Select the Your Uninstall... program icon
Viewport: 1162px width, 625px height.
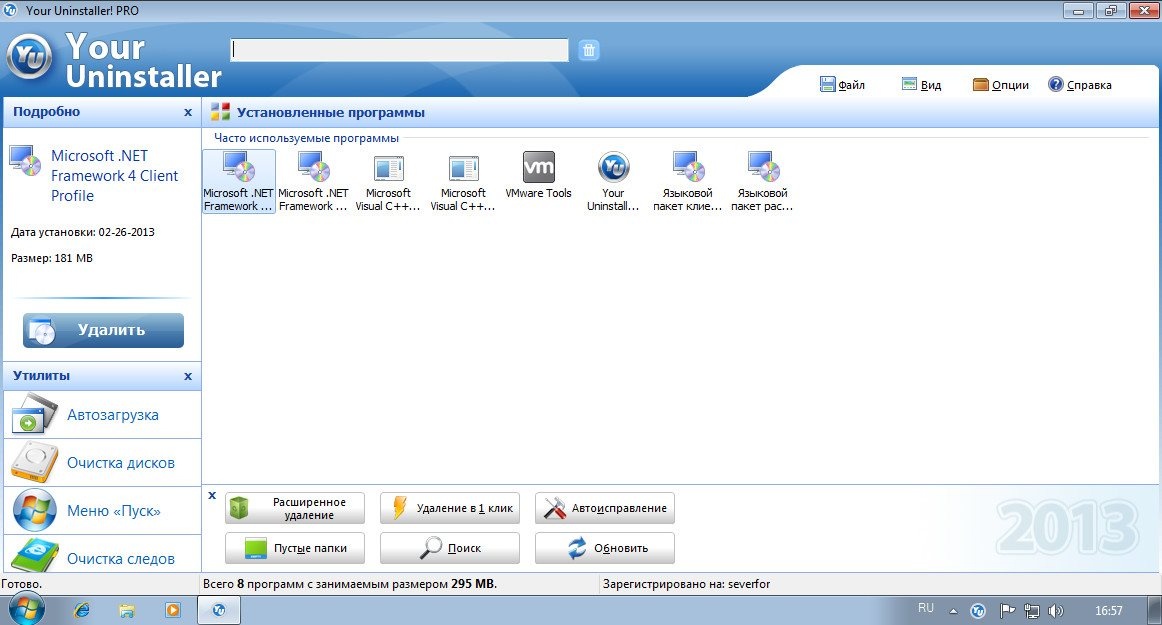614,182
